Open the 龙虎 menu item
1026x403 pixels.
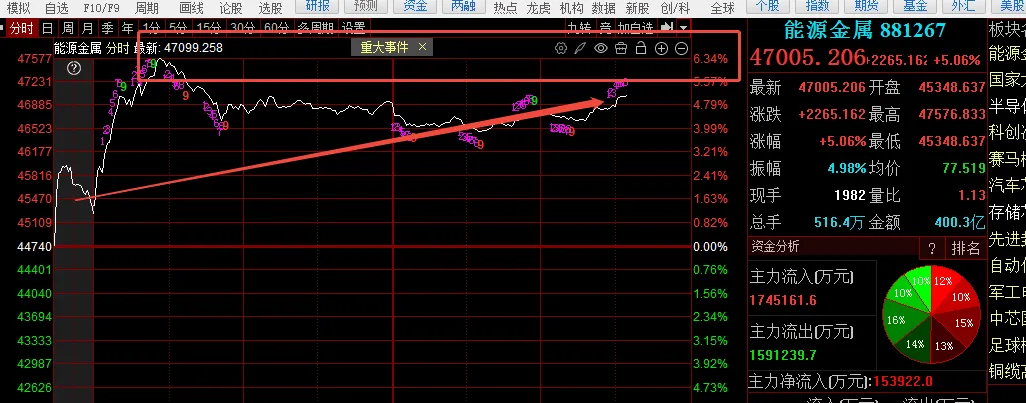(539, 9)
